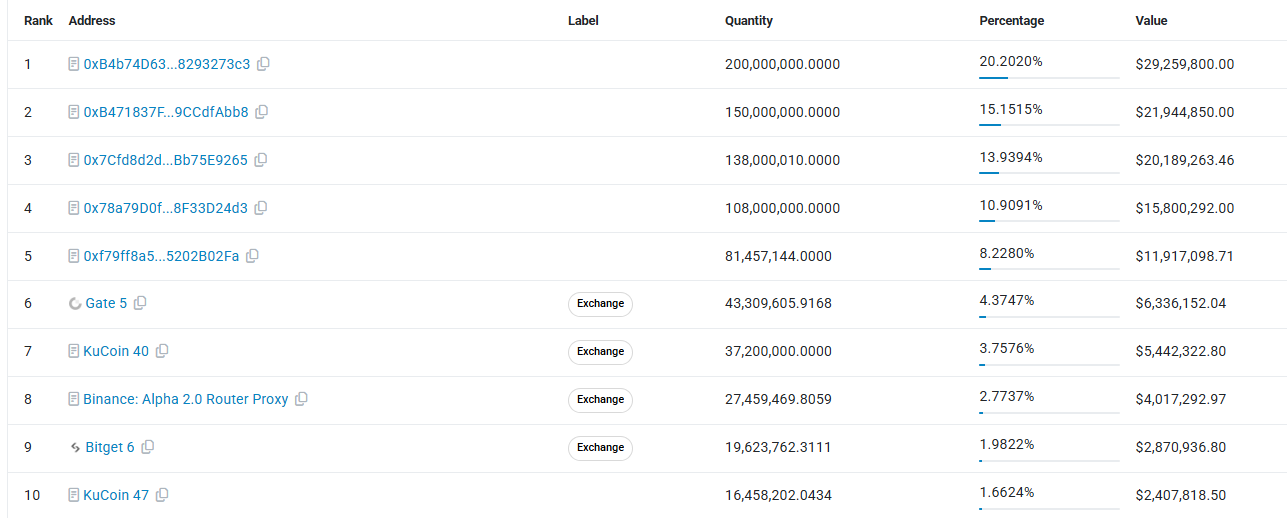Click contract icon beside 0xf79ff8a5...5202B02Fa
Screen dimensions: 1287x518
74,256
